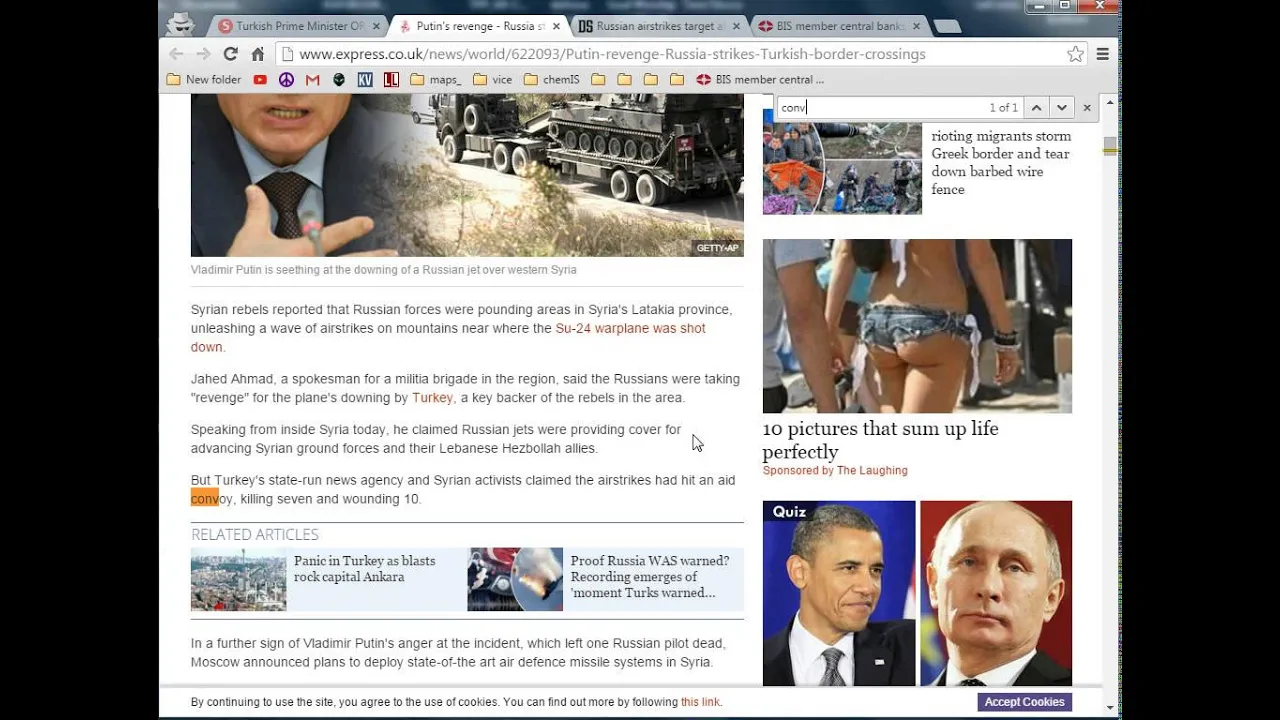This screenshot has height=720, width=1280.
Task: Go back with the browser back arrow
Action: pyautogui.click(x=176, y=54)
